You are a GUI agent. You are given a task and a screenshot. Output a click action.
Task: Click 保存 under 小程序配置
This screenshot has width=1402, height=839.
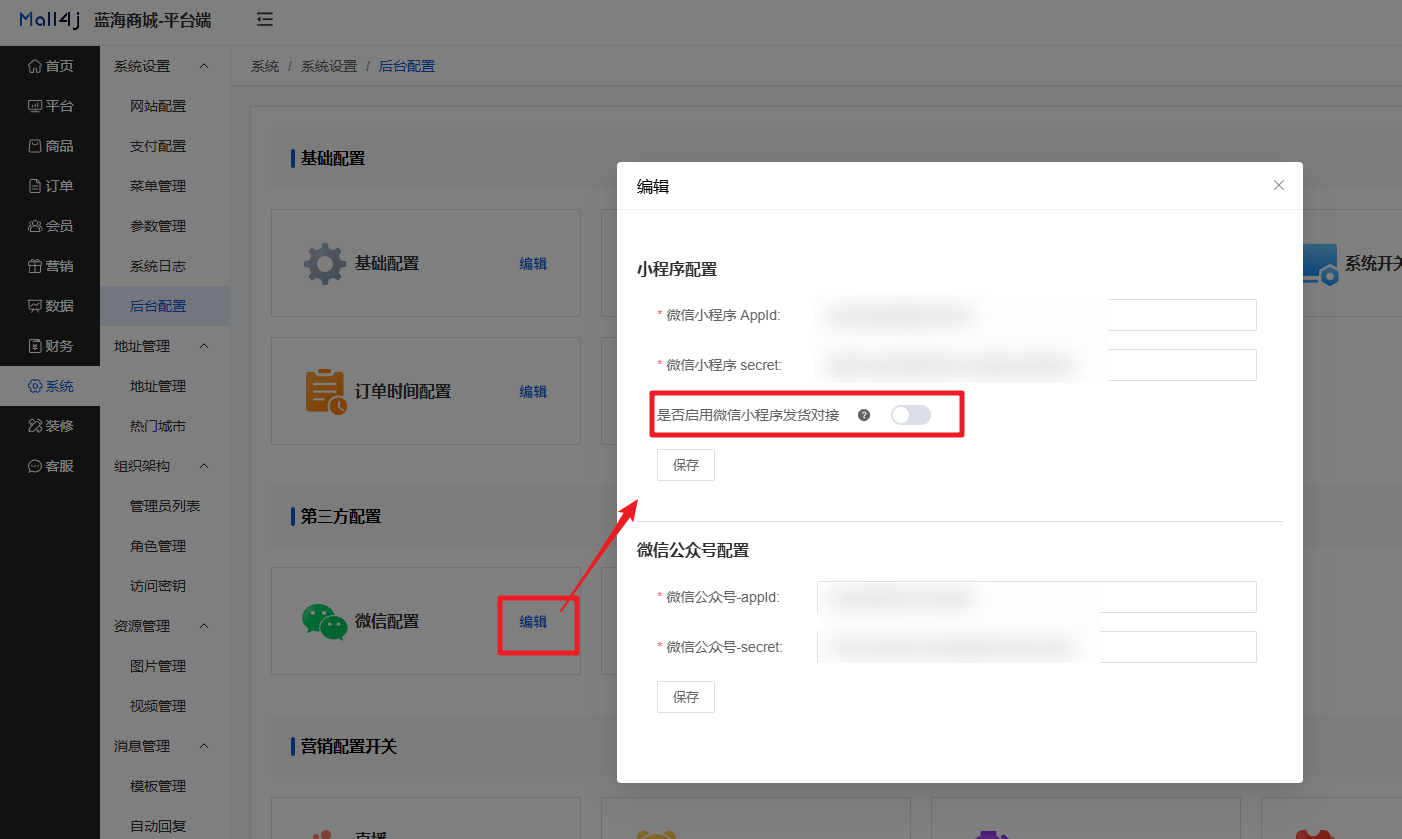click(x=686, y=465)
